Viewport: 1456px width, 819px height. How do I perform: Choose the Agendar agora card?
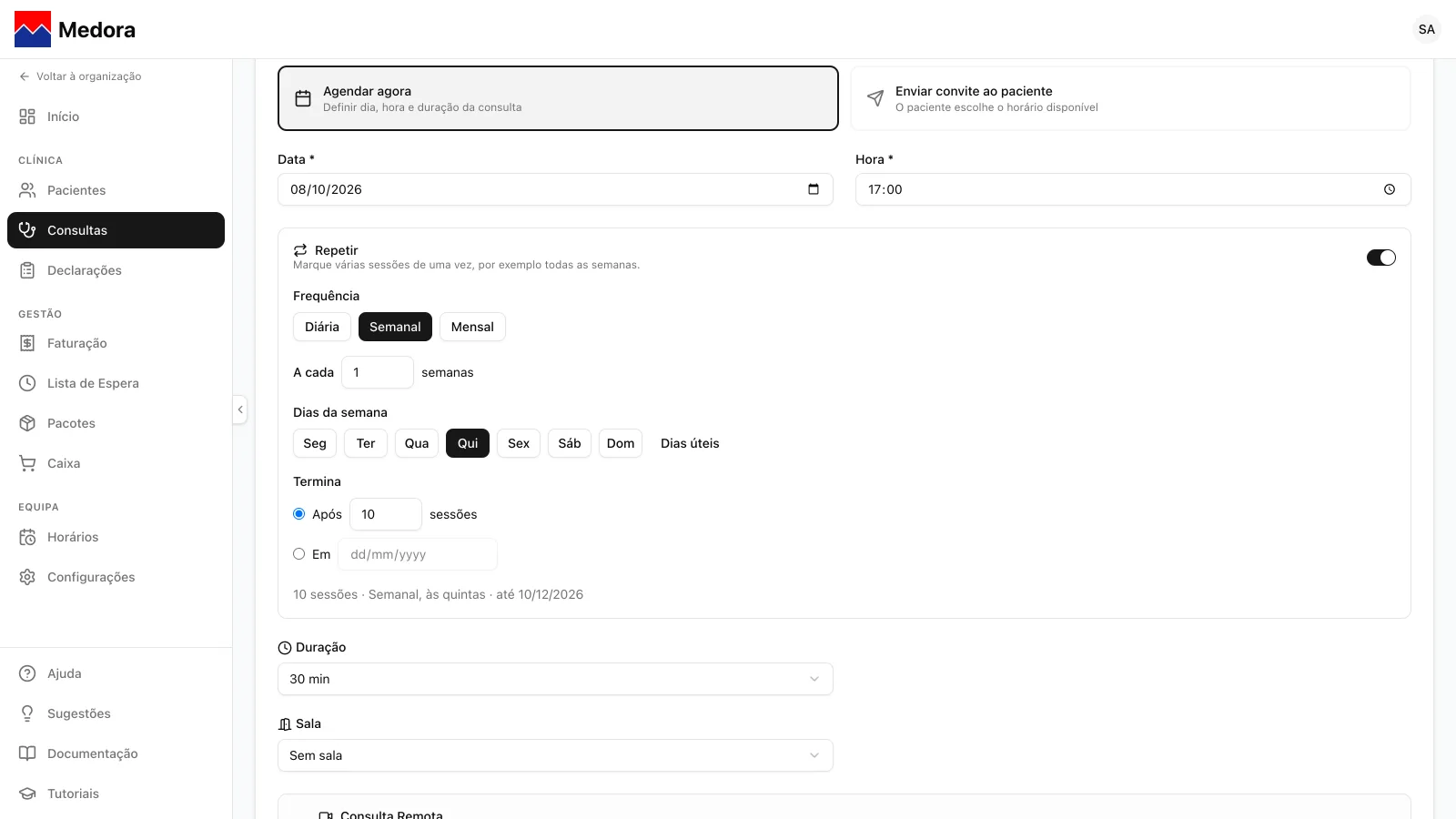pos(558,98)
